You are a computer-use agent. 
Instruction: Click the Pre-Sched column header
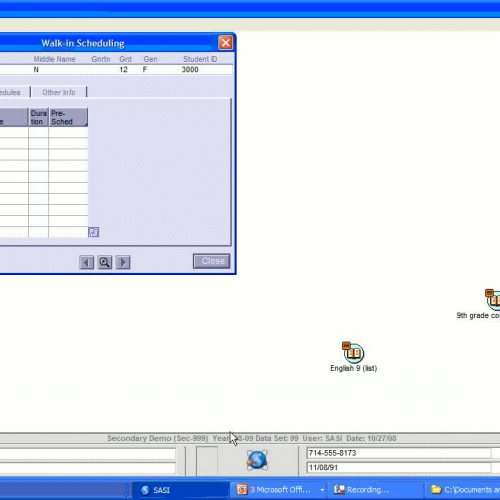point(68,117)
